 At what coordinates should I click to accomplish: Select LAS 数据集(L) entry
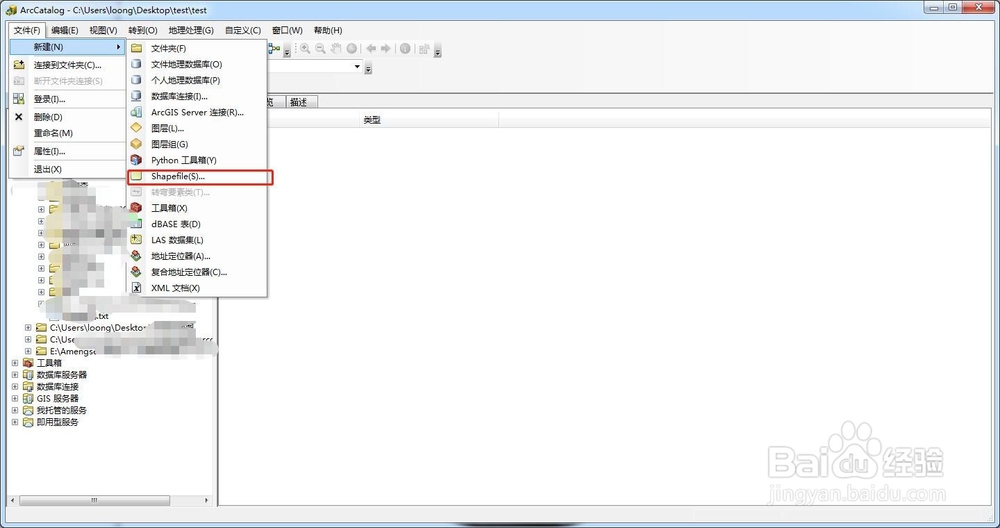tap(198, 240)
